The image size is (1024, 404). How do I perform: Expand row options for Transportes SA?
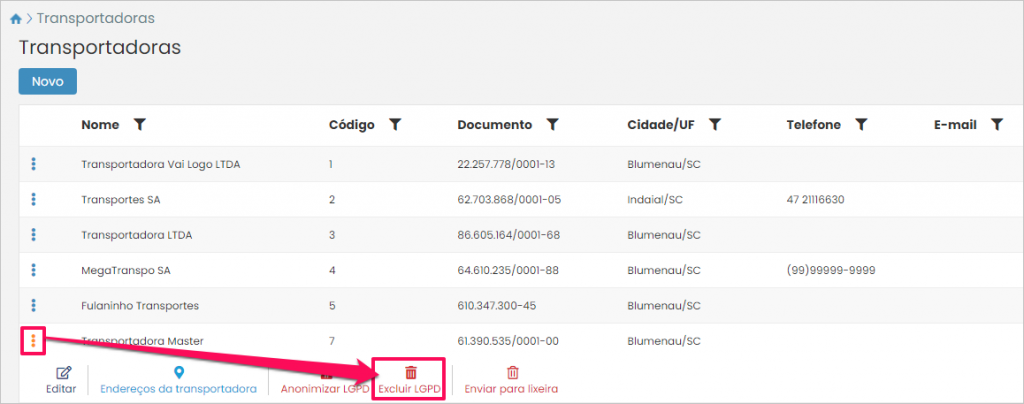click(x=34, y=199)
